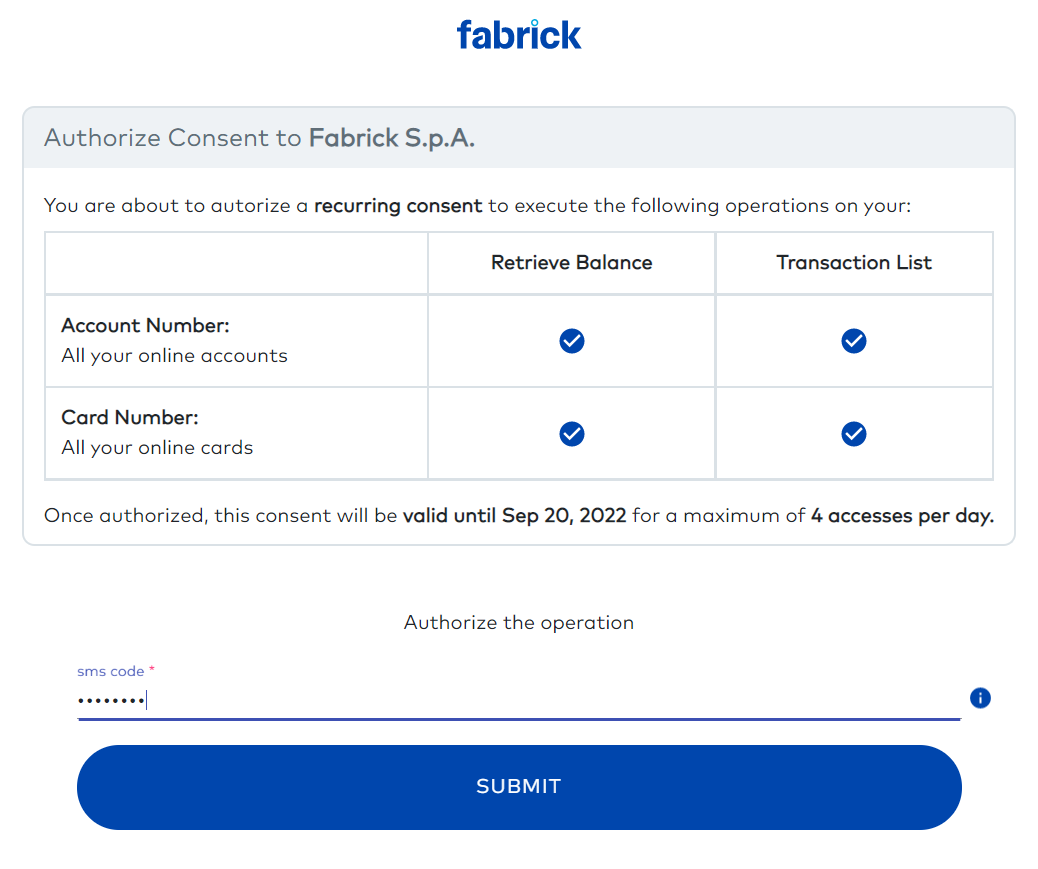
Task: Click Card Number Retrieve Balance checkmark
Action: pos(571,434)
